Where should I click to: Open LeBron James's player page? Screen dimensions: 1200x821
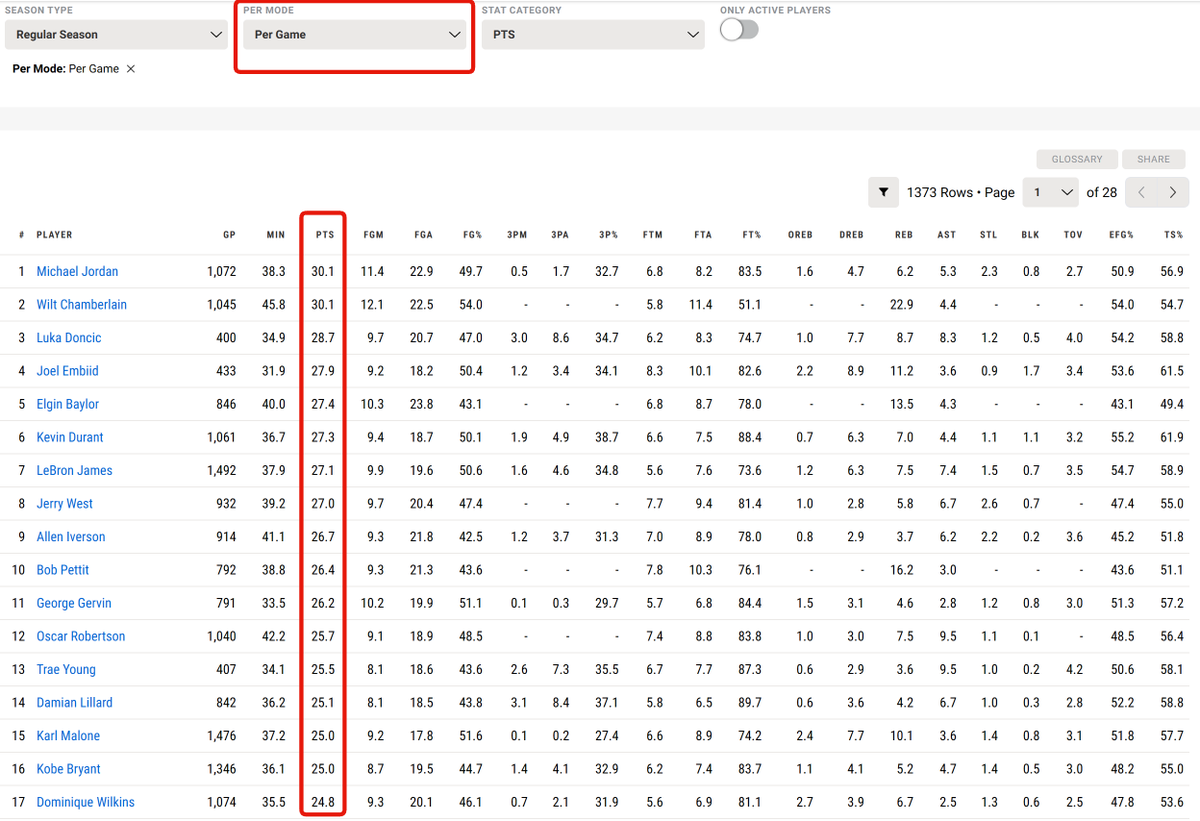pos(74,470)
